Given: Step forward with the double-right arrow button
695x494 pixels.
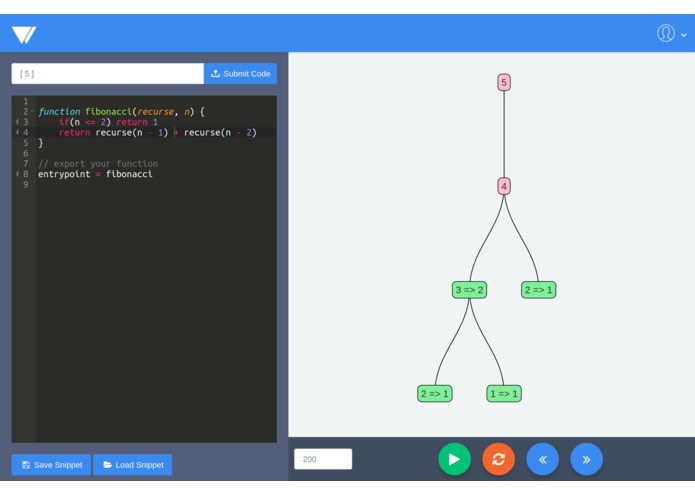Looking at the screenshot, I should [x=586, y=459].
